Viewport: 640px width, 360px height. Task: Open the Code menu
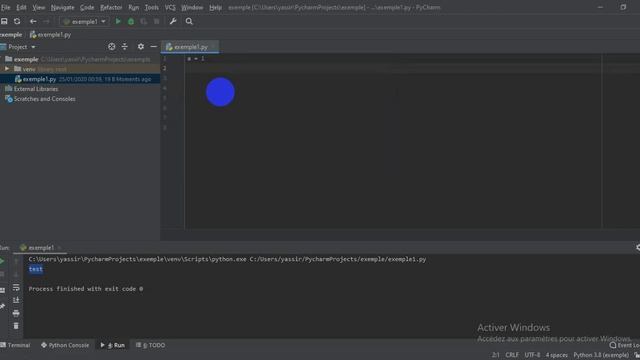point(87,7)
